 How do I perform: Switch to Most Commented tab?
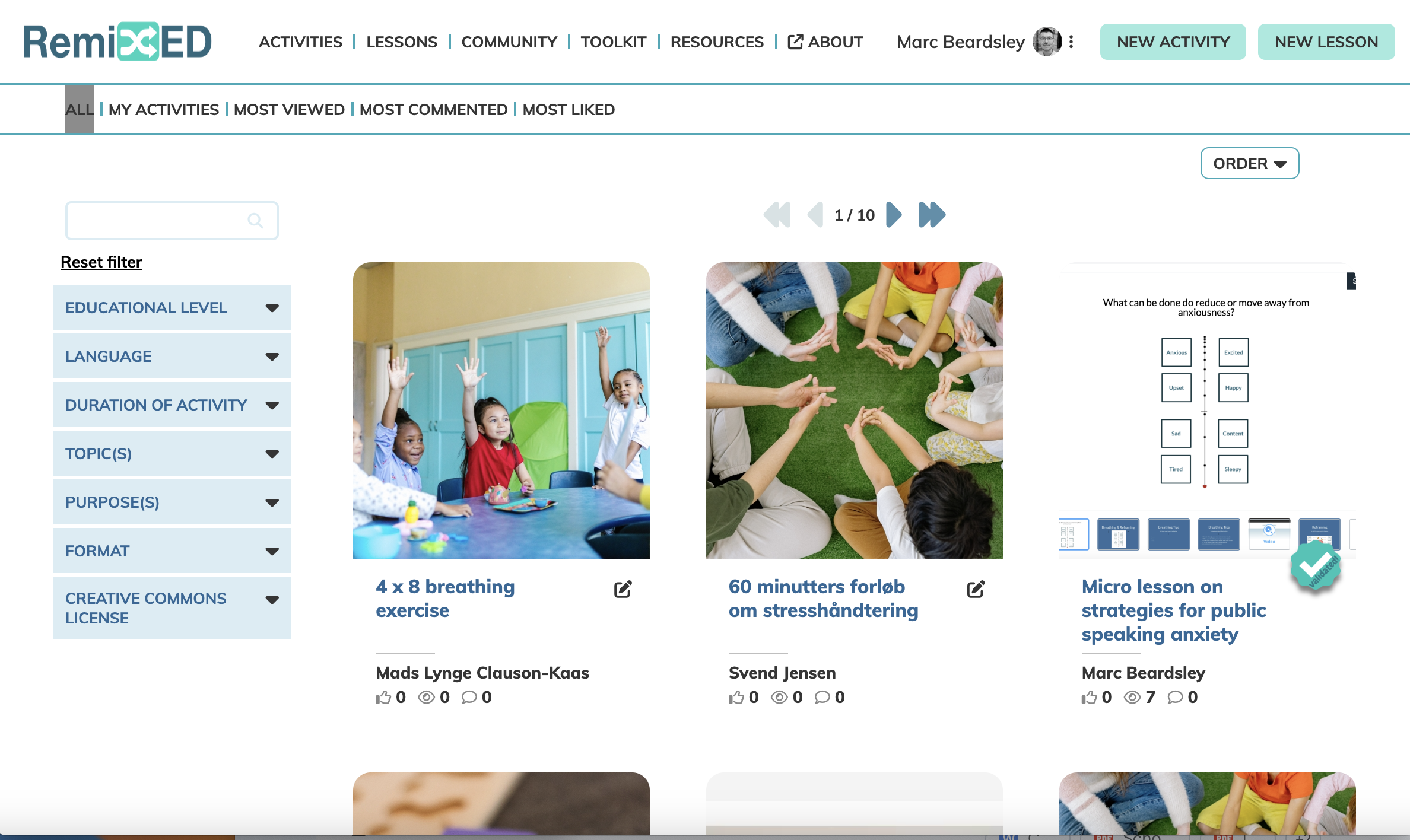(434, 110)
